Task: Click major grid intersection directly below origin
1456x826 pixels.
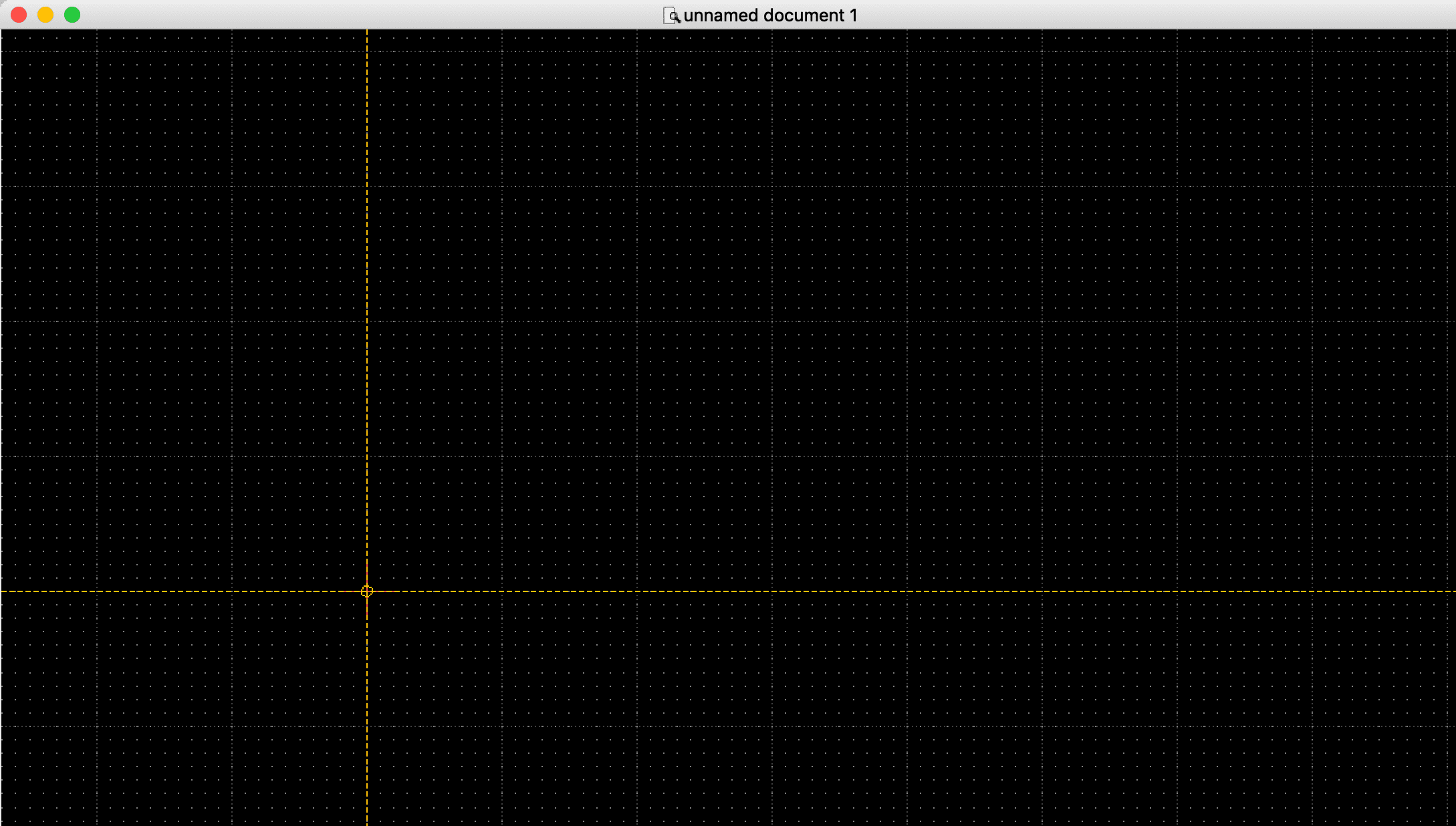Action: (367, 726)
